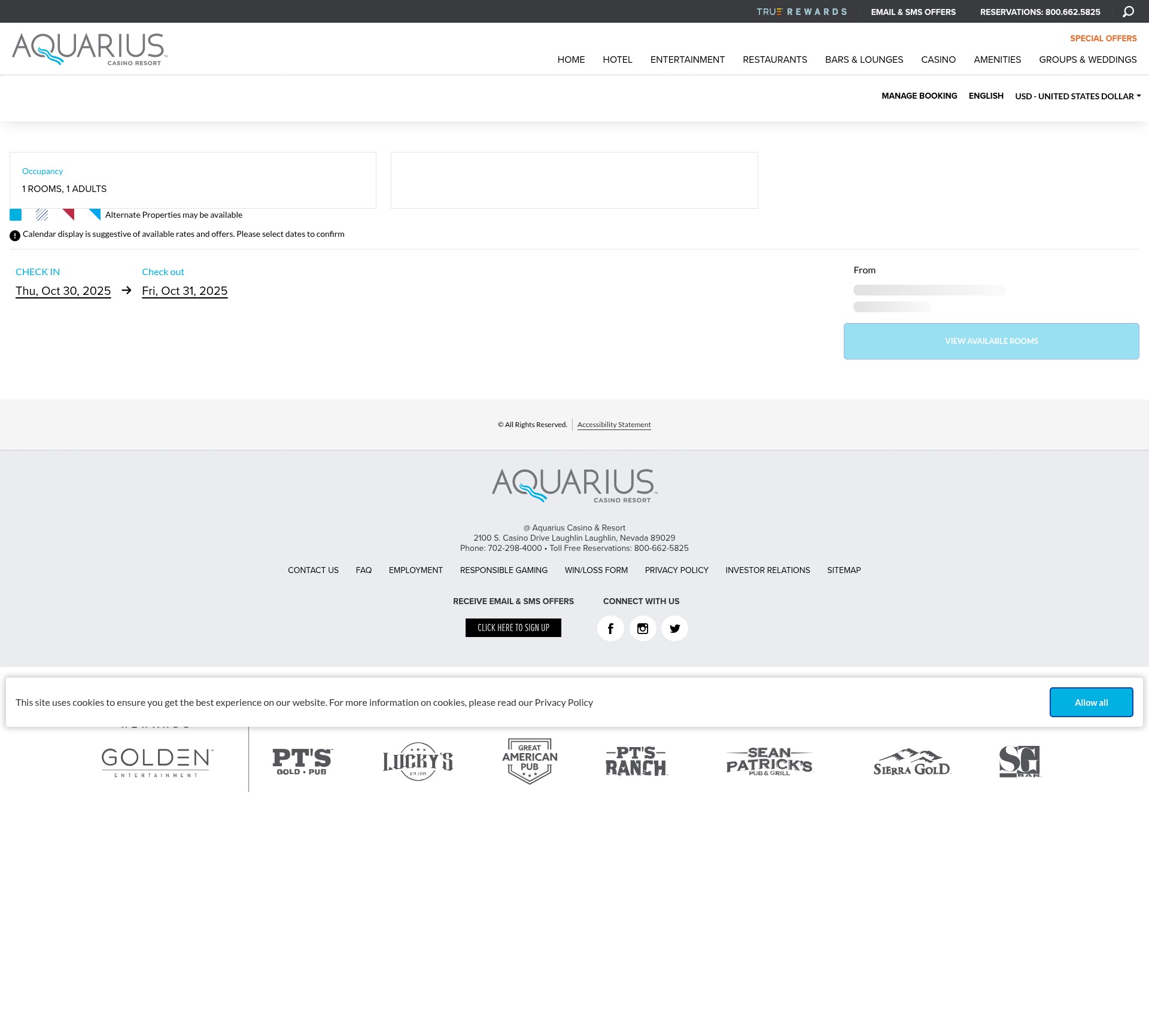1149x1036 pixels.
Task: Open INVESTOR RELATIONS footer link
Action: (768, 570)
